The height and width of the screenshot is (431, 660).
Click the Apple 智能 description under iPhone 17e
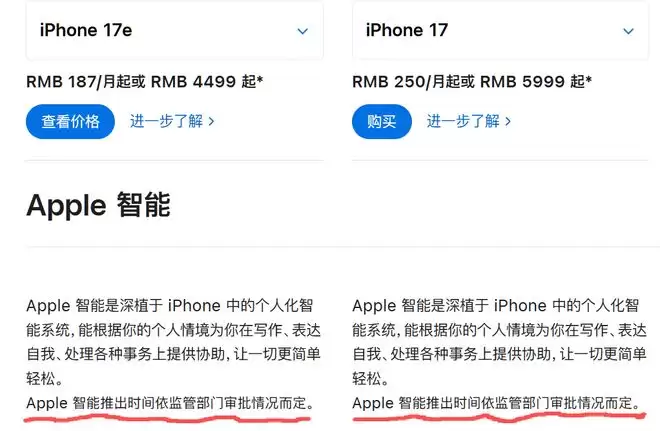[173, 342]
